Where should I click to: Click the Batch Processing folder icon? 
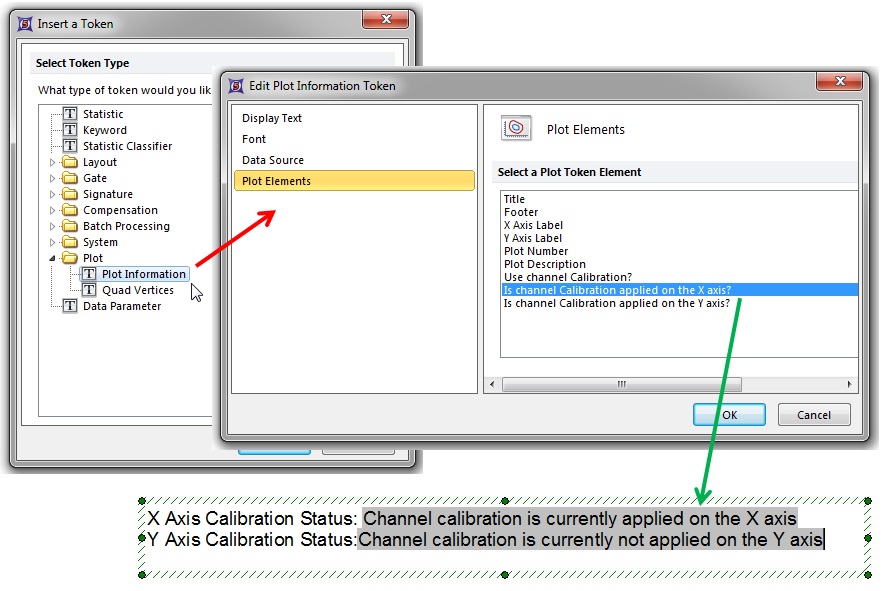click(70, 226)
